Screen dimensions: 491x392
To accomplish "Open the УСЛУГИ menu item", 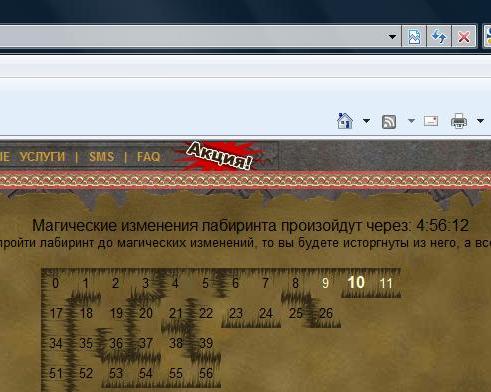I will (42, 157).
